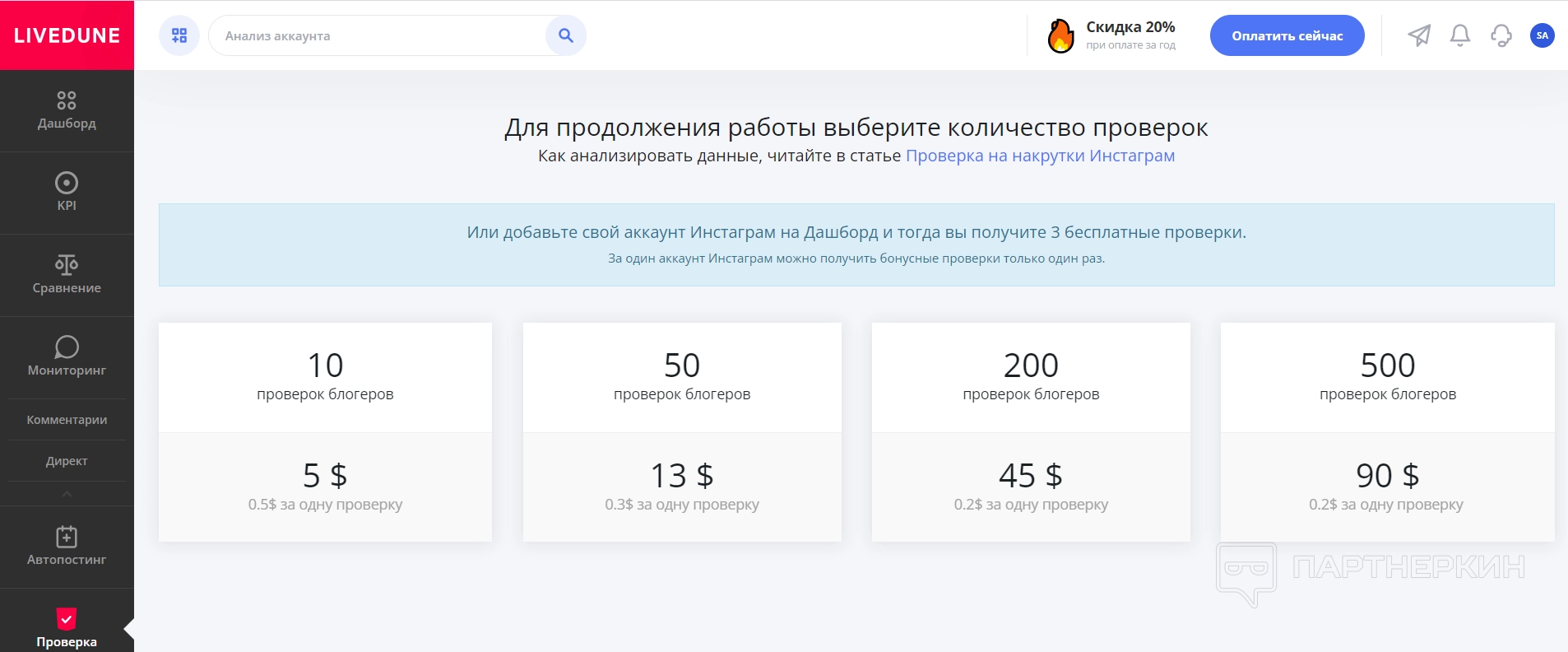Click the Автопостинг calendar icon

[67, 537]
